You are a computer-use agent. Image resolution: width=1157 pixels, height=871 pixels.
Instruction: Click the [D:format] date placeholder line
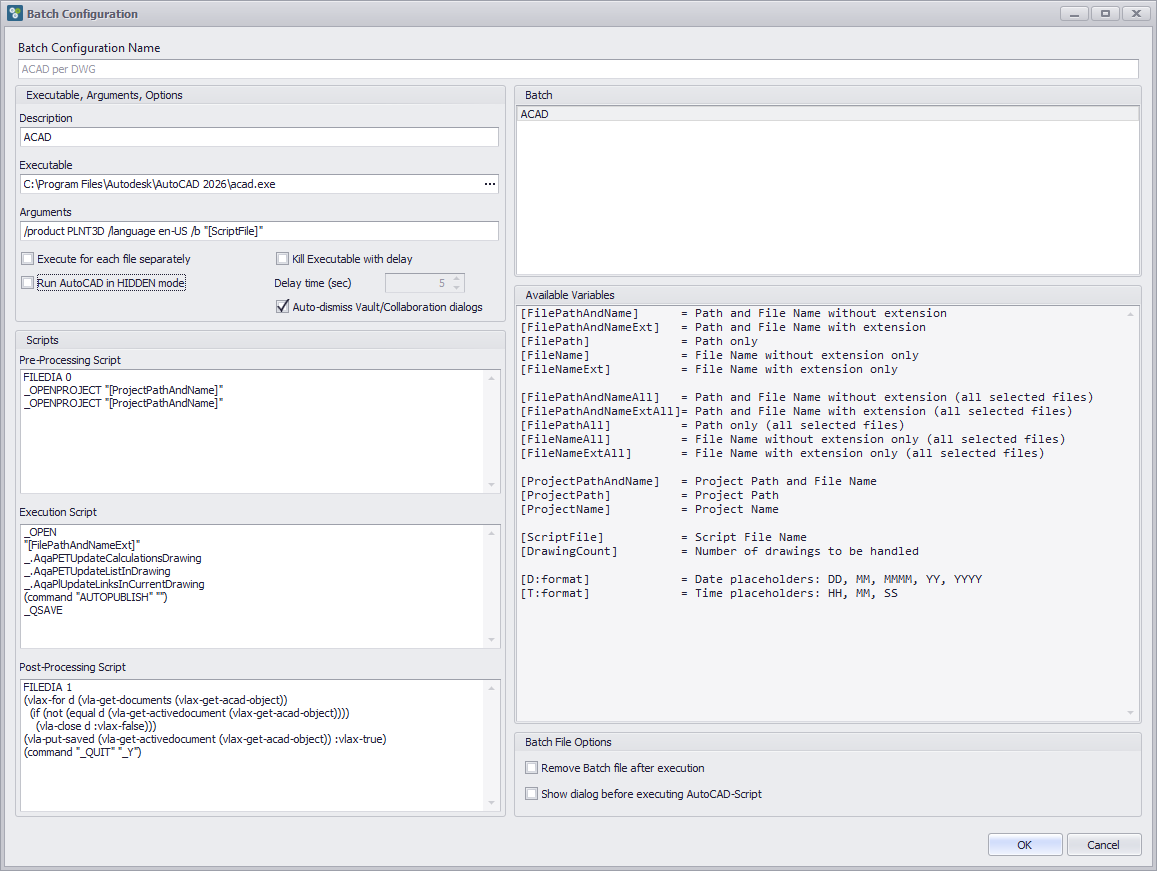pos(751,579)
